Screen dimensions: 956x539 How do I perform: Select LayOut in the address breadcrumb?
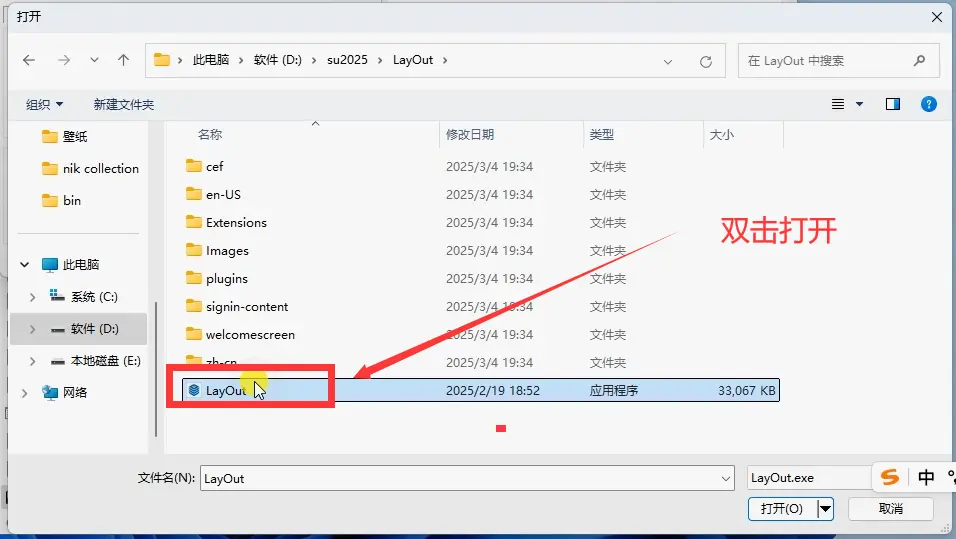413,60
